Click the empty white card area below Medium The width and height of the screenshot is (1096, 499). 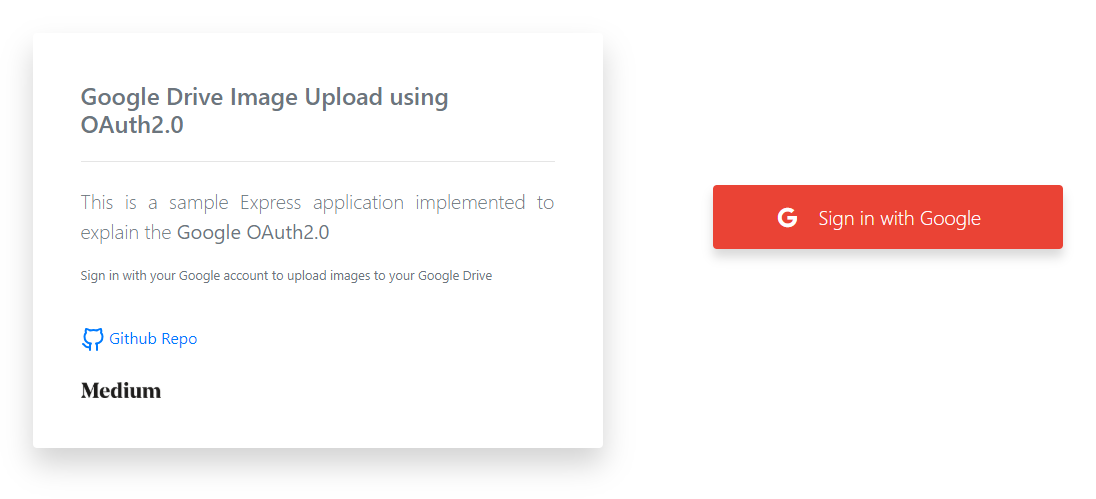tap(318, 425)
